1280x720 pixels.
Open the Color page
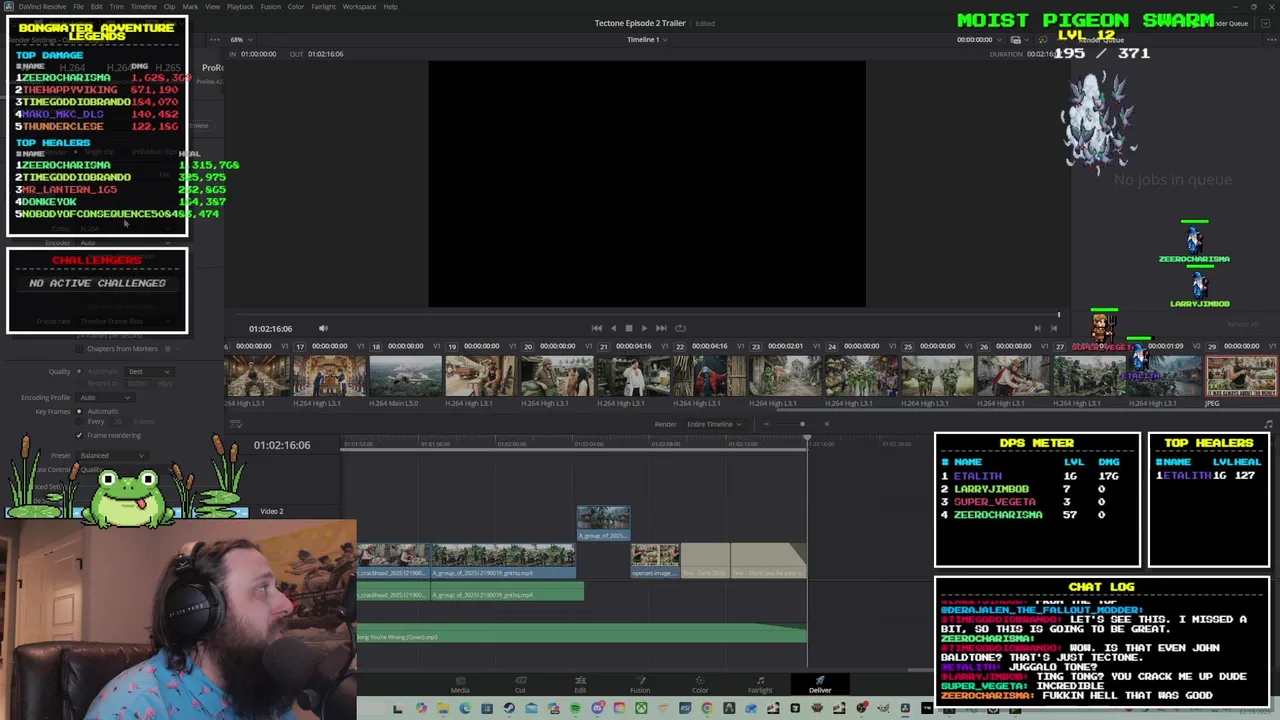point(700,685)
